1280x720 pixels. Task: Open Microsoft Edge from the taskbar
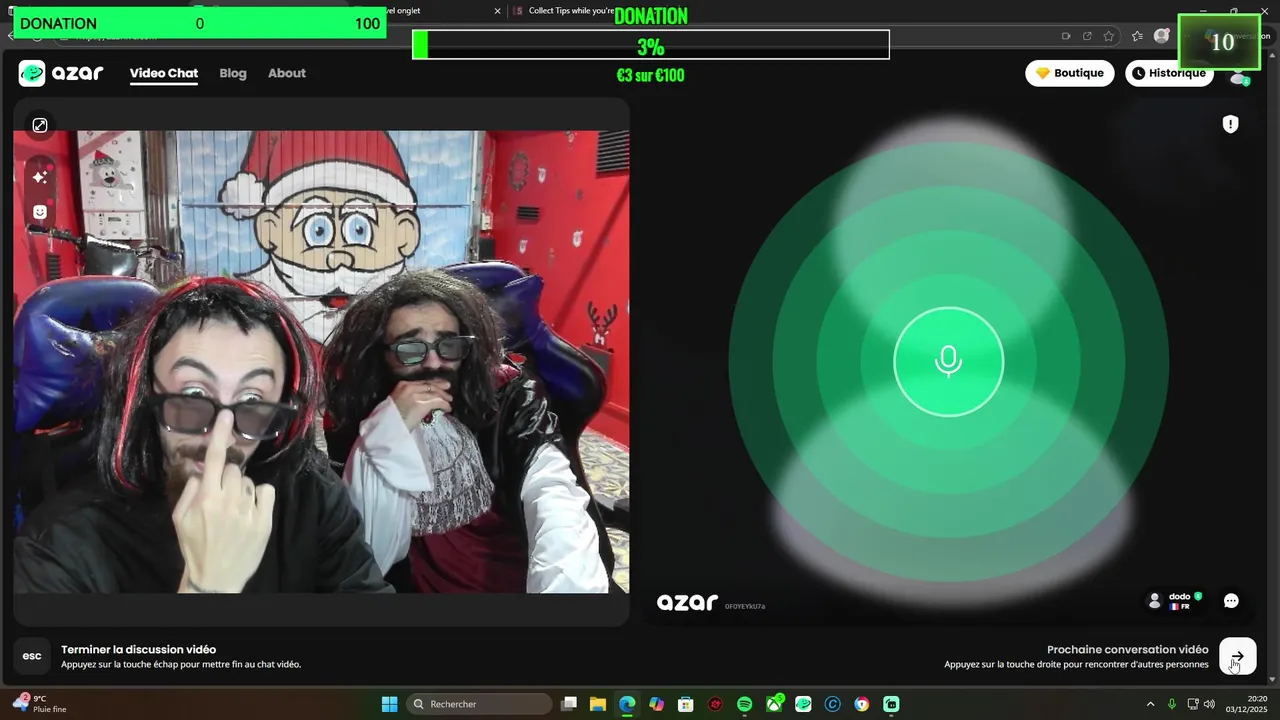pyautogui.click(x=627, y=704)
